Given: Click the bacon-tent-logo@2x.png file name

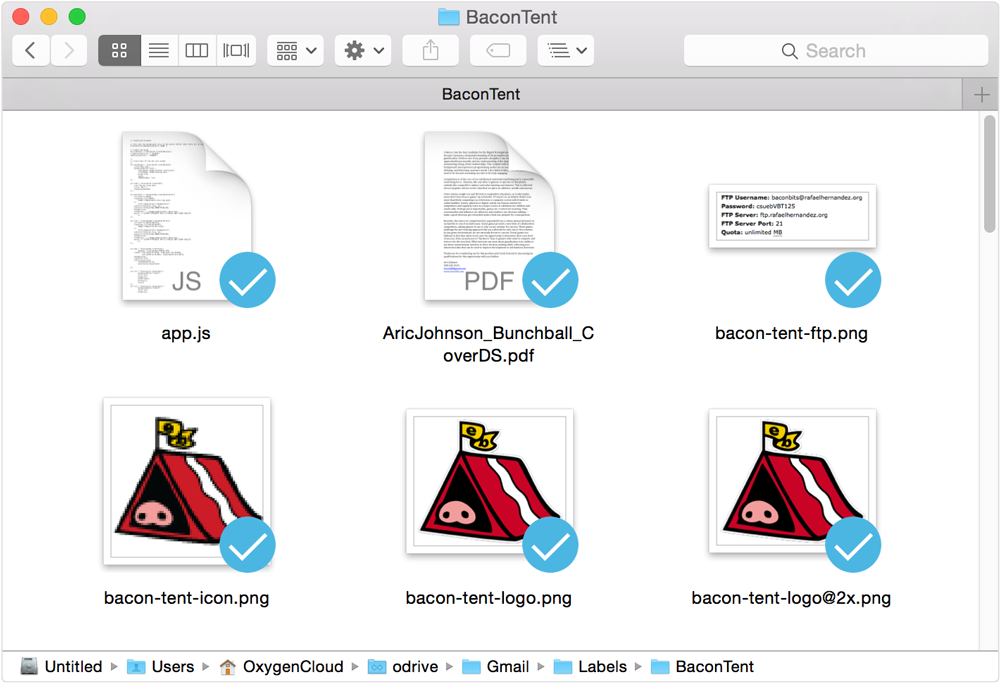Looking at the screenshot, I should pos(791,598).
